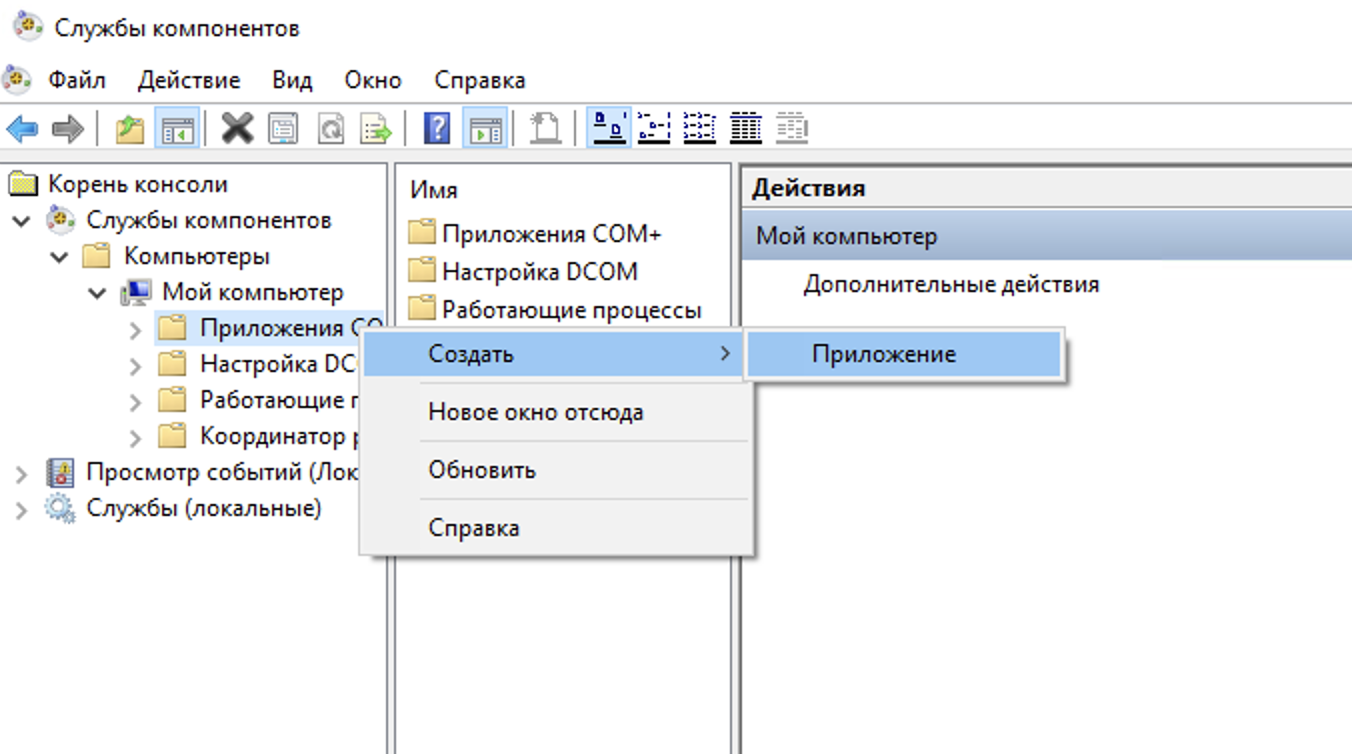Viewport: 1352px width, 754px height.
Task: Click the Delete X toolbar icon
Action: (x=237, y=128)
